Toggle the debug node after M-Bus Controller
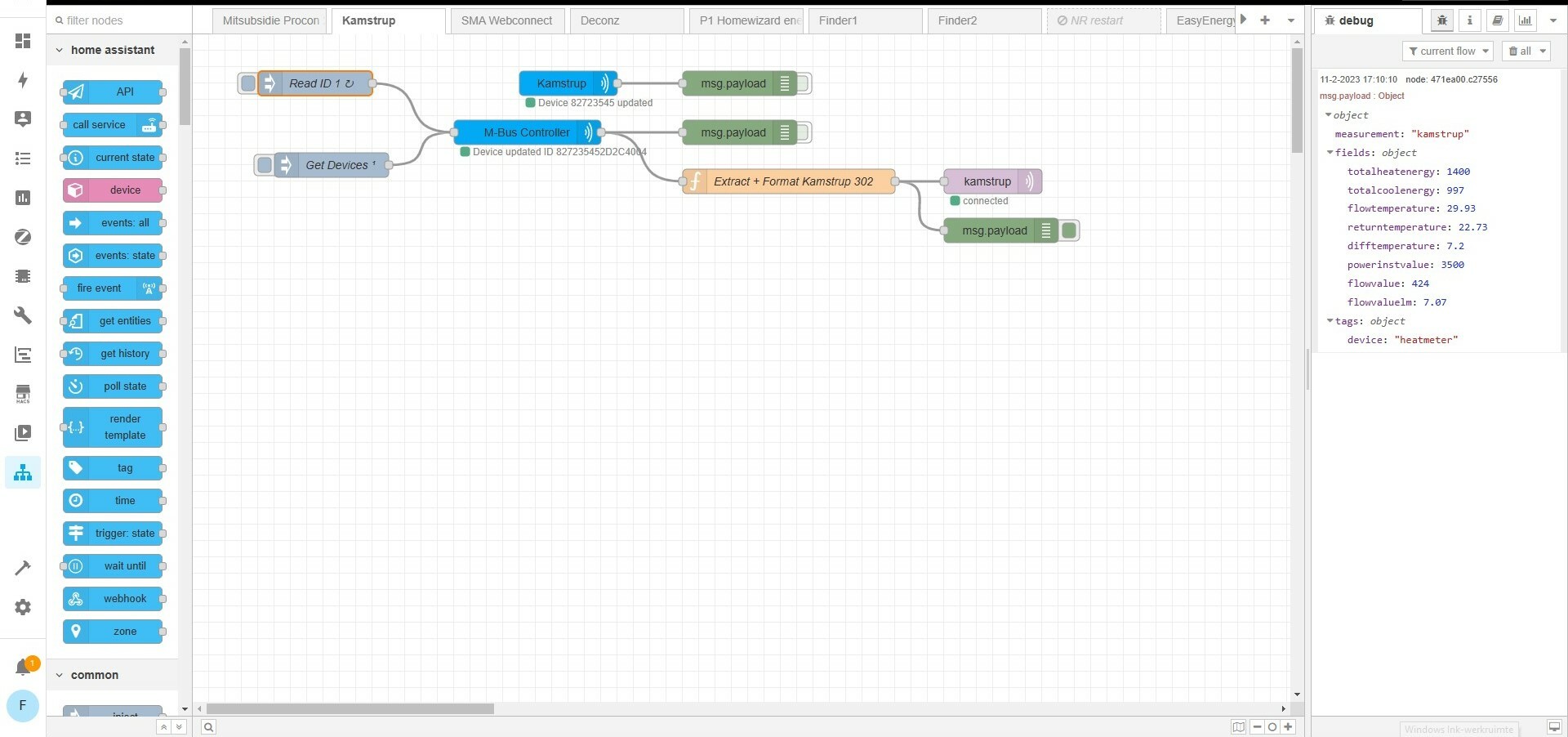Screen dimensions: 1568x737 click(804, 132)
